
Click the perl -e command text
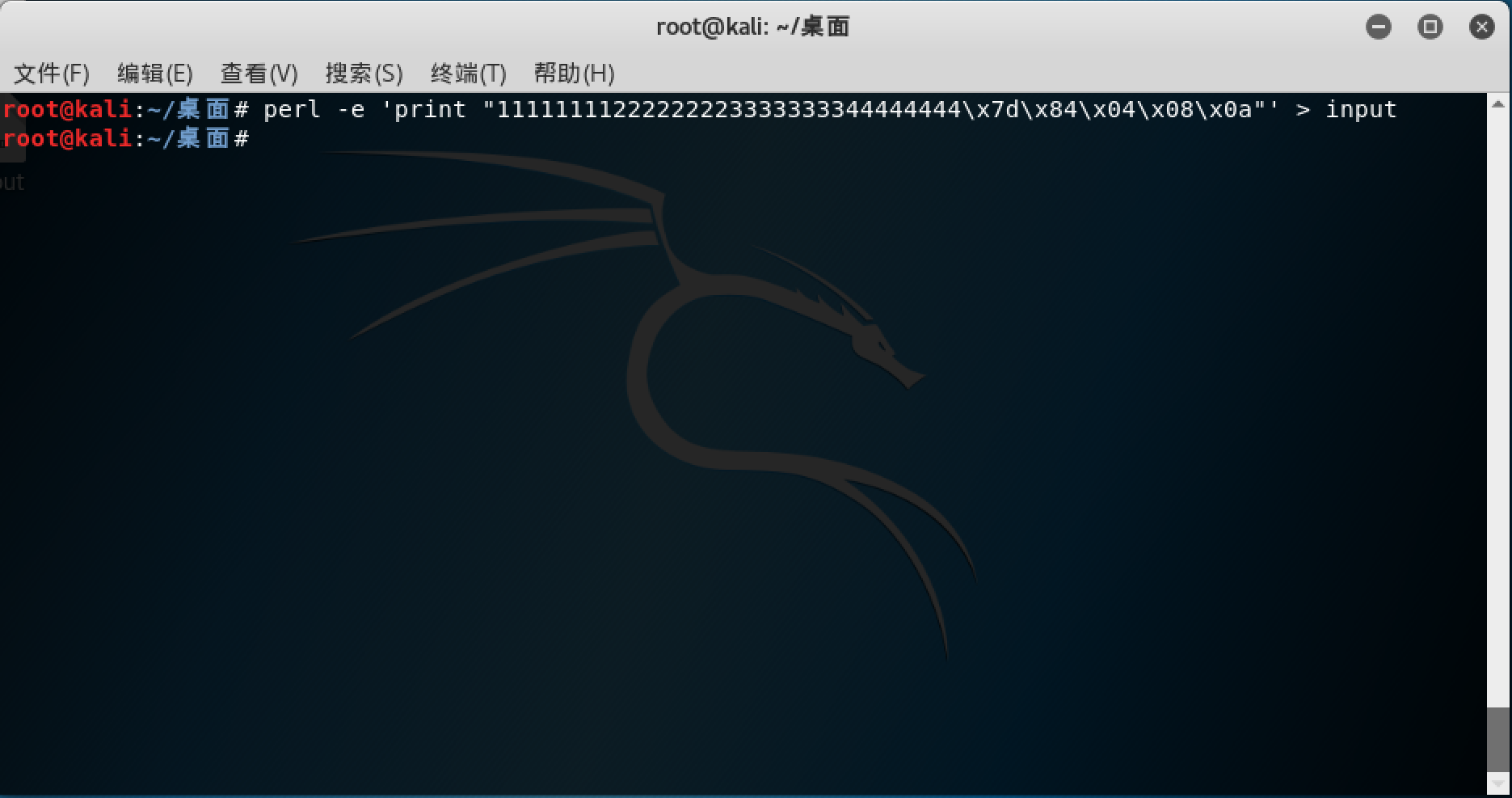(830, 109)
